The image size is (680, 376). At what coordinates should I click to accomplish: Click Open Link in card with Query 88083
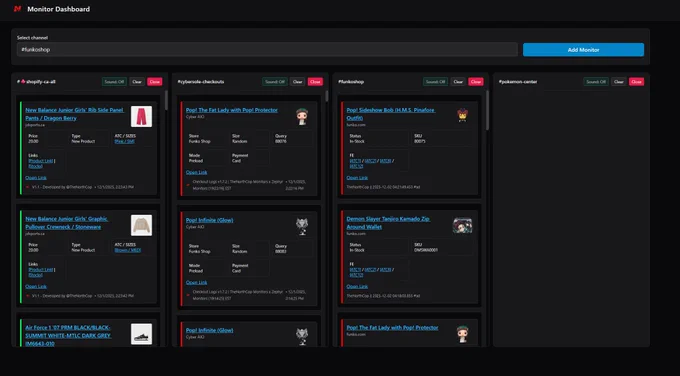[196, 283]
